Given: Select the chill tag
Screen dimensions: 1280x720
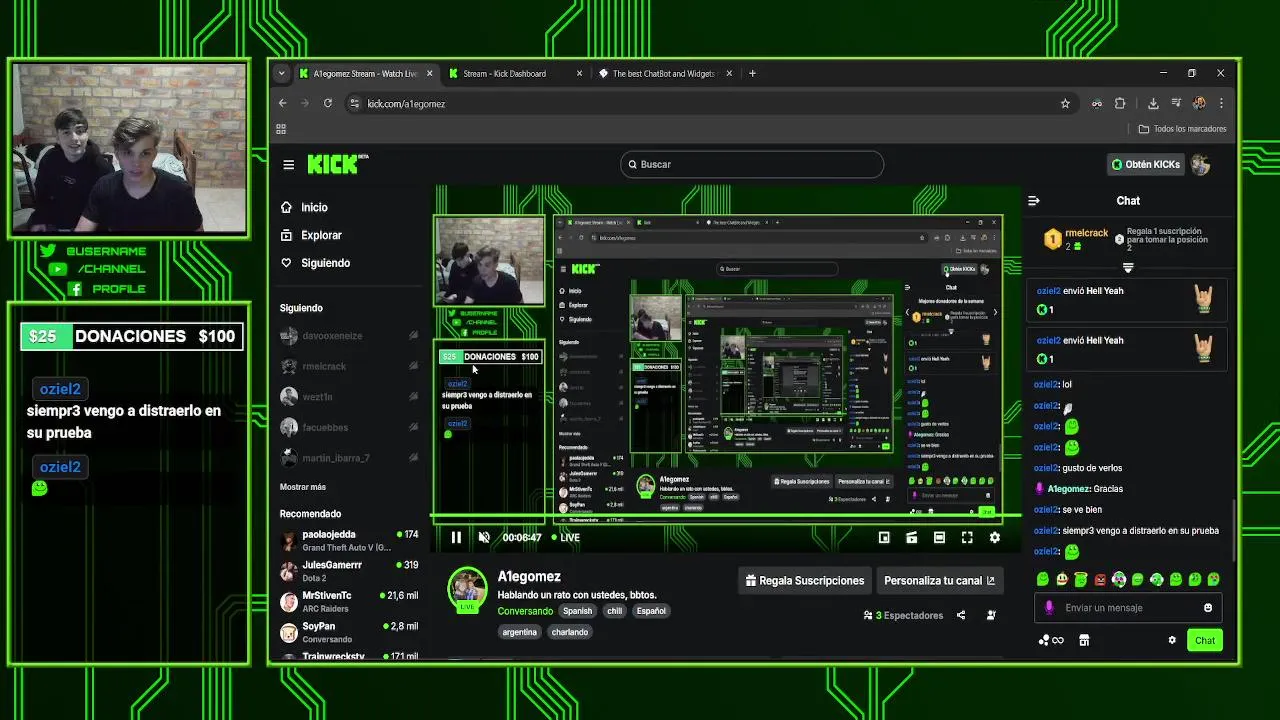Looking at the screenshot, I should (x=614, y=611).
